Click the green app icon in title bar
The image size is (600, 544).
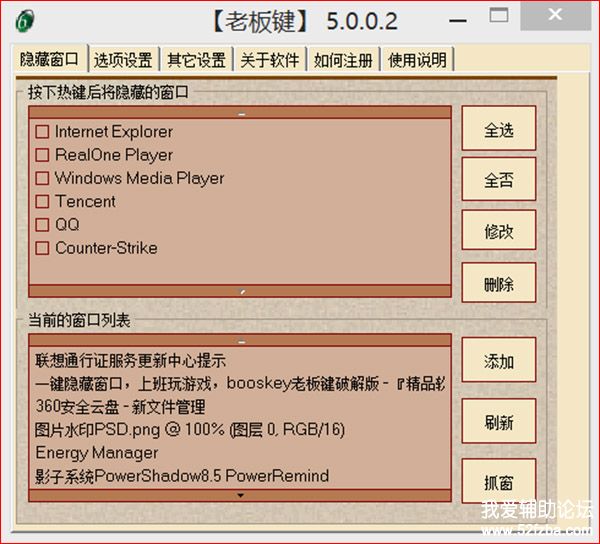25,21
